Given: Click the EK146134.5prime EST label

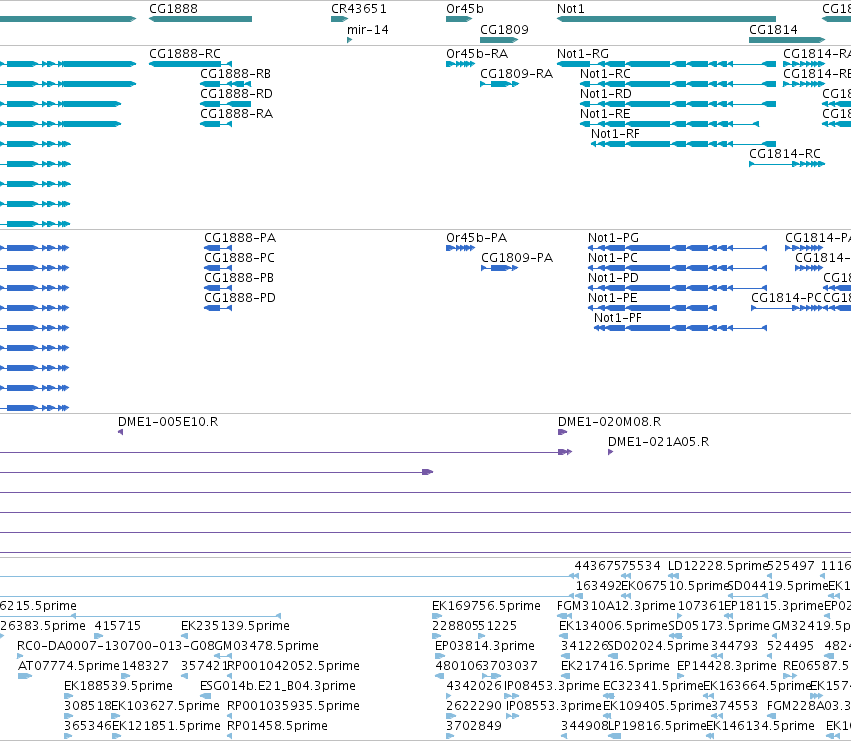Looking at the screenshot, I should tap(760, 726).
